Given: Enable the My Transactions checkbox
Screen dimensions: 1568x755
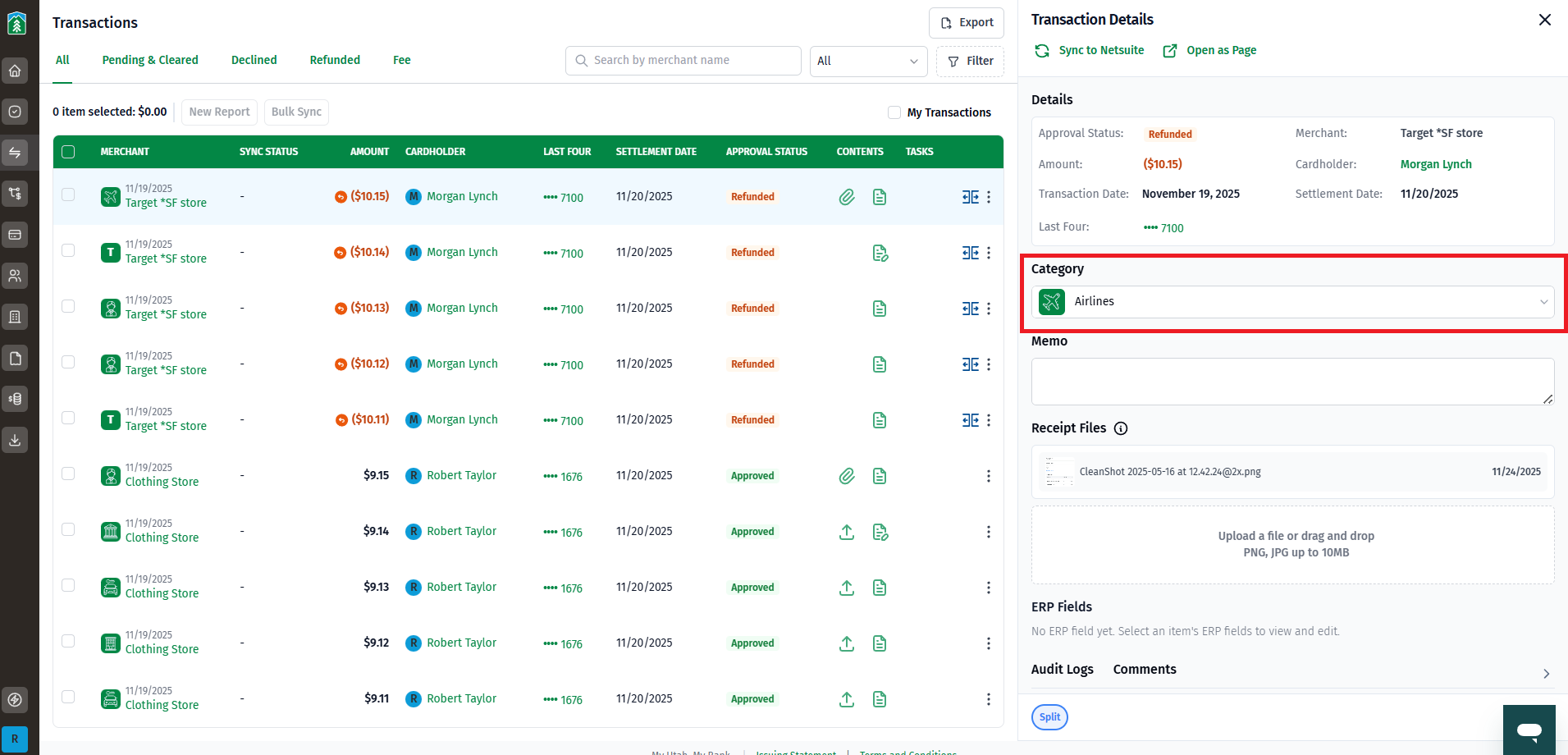Looking at the screenshot, I should pos(894,112).
